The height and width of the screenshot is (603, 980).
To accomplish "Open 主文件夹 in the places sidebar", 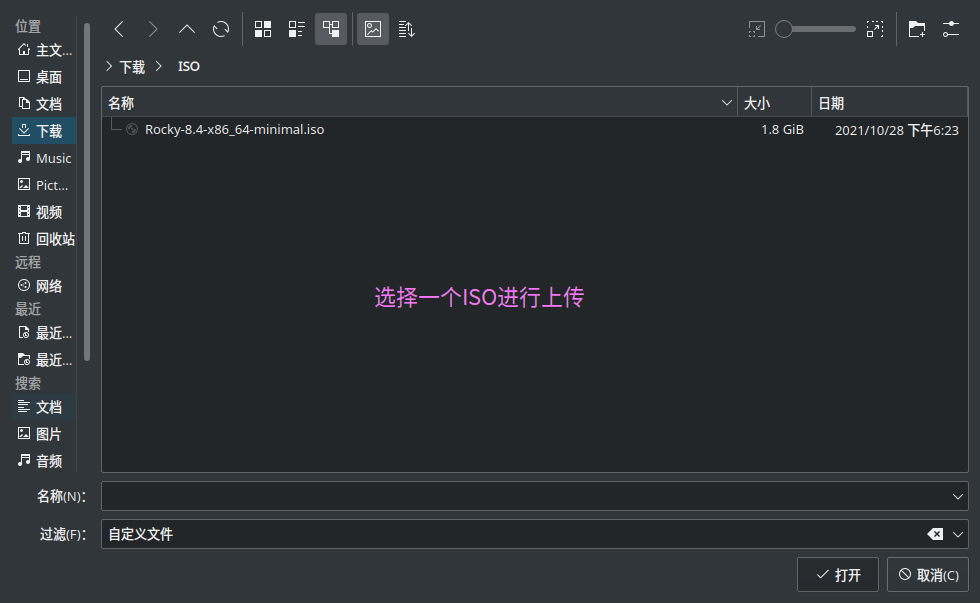I will click(x=45, y=50).
